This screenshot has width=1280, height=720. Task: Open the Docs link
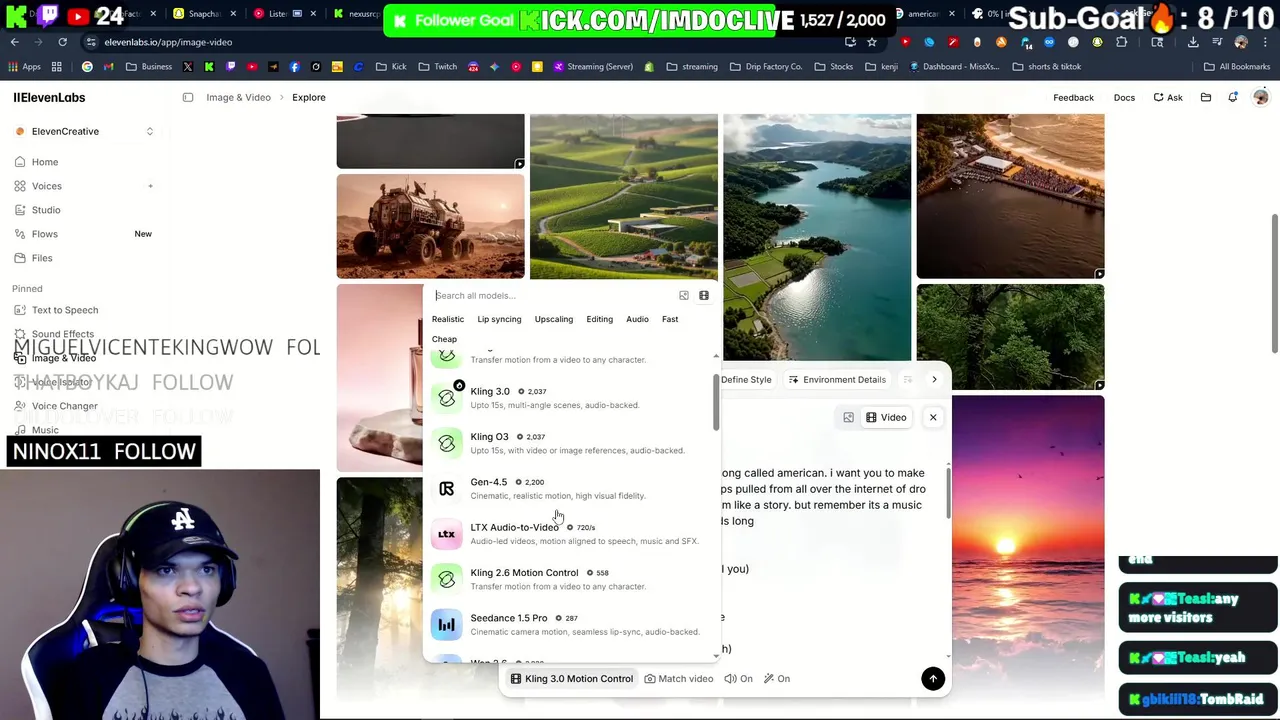pos(1124,97)
